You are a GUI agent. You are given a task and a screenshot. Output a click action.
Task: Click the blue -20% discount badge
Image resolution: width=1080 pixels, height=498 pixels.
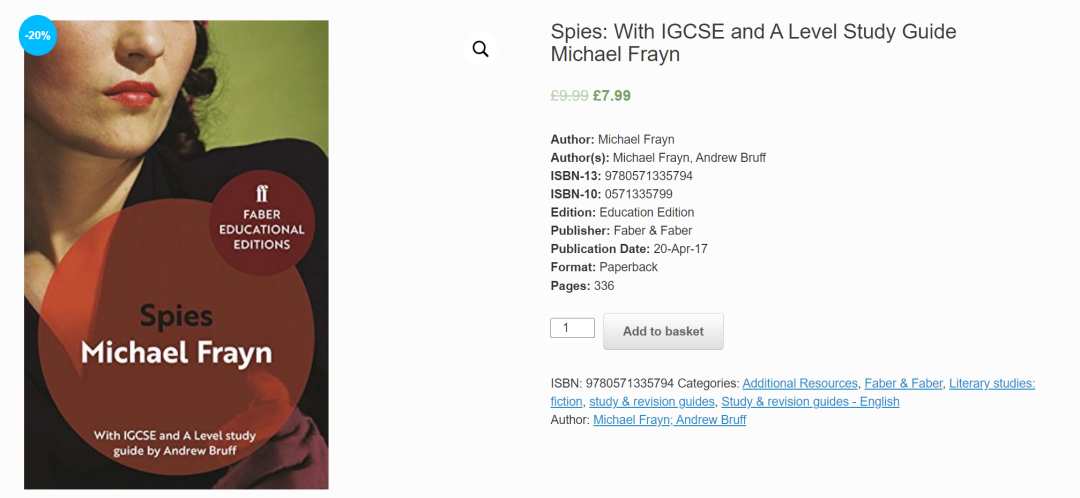coord(39,36)
